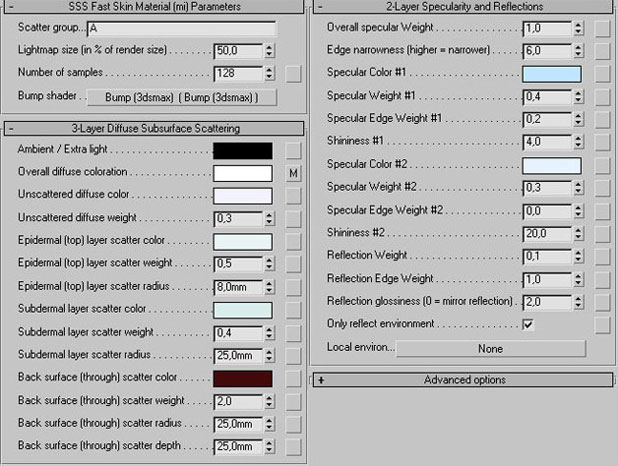Open the Overall diffuse coloration color swatch
The image size is (618, 466).
coord(243,173)
